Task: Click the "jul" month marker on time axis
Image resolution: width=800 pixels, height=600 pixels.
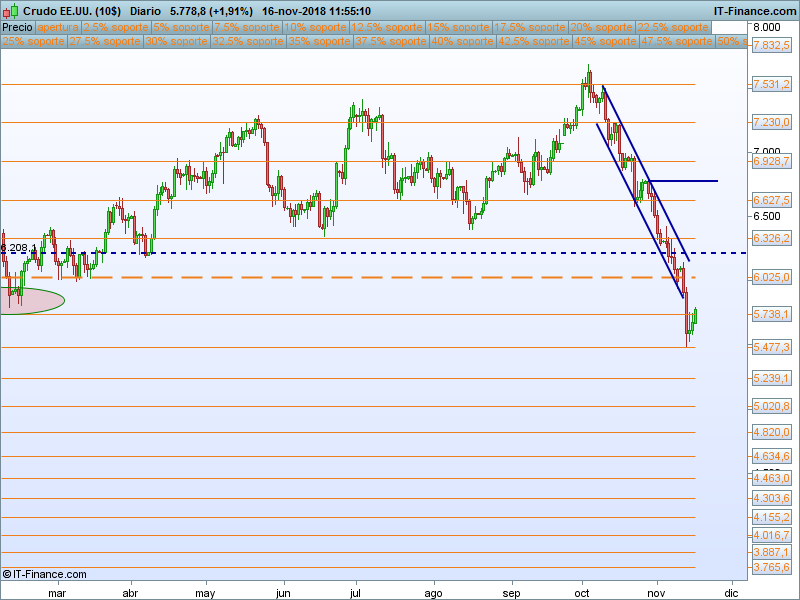Action: 357,592
